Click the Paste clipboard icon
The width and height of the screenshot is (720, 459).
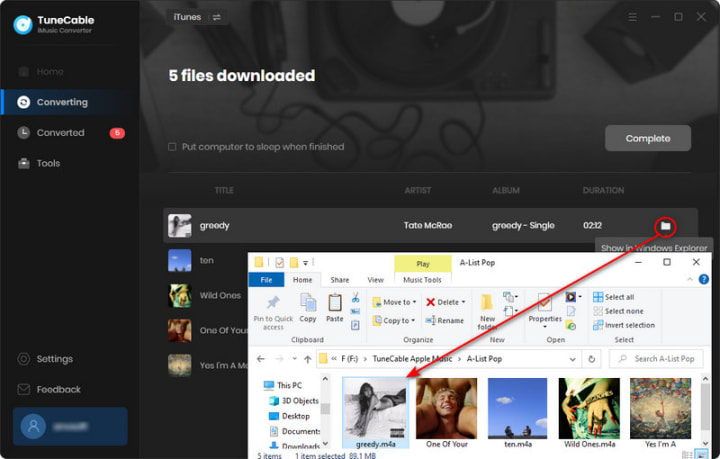click(x=335, y=303)
